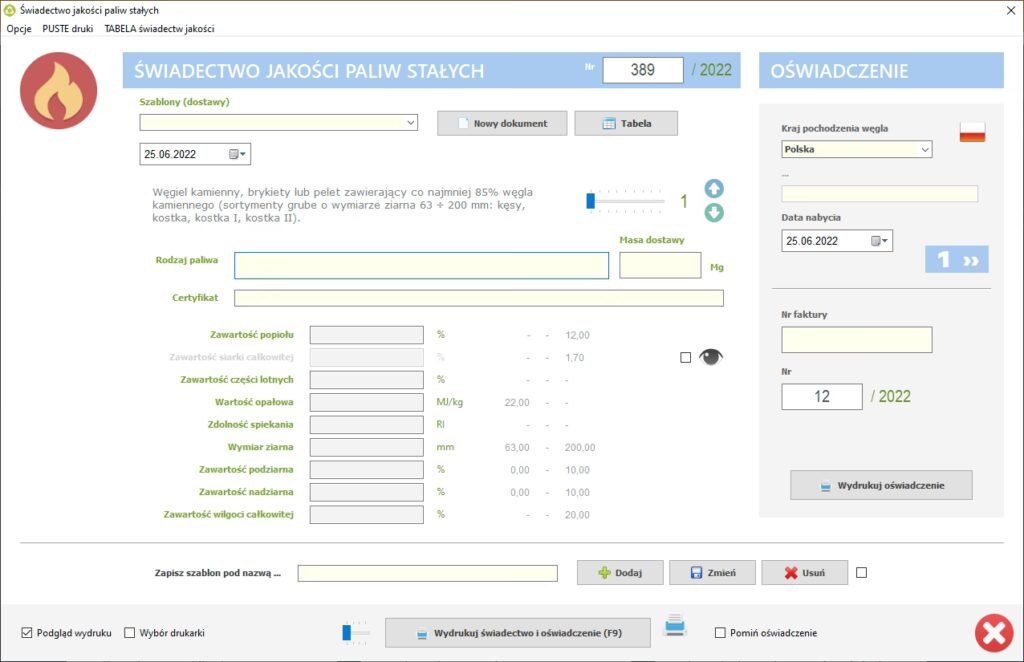Toggle the Podgląd wydruku checkbox
This screenshot has width=1024, height=662.
[x=27, y=633]
